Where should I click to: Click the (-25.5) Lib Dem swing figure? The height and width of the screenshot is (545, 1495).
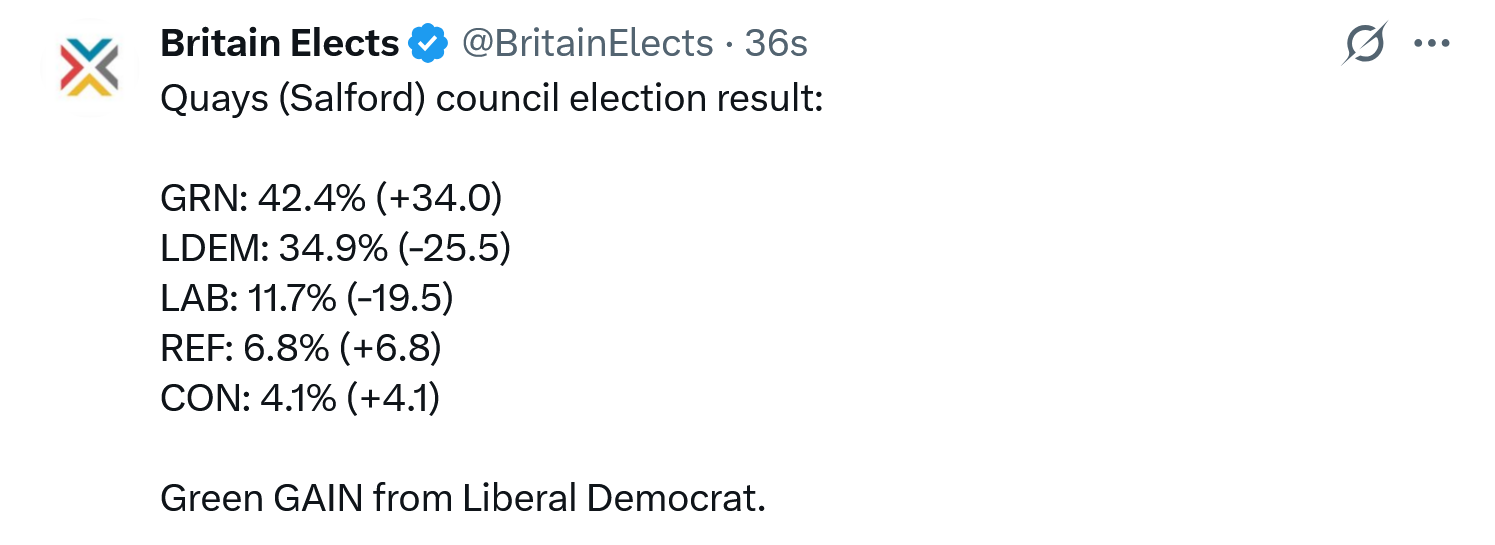[453, 249]
